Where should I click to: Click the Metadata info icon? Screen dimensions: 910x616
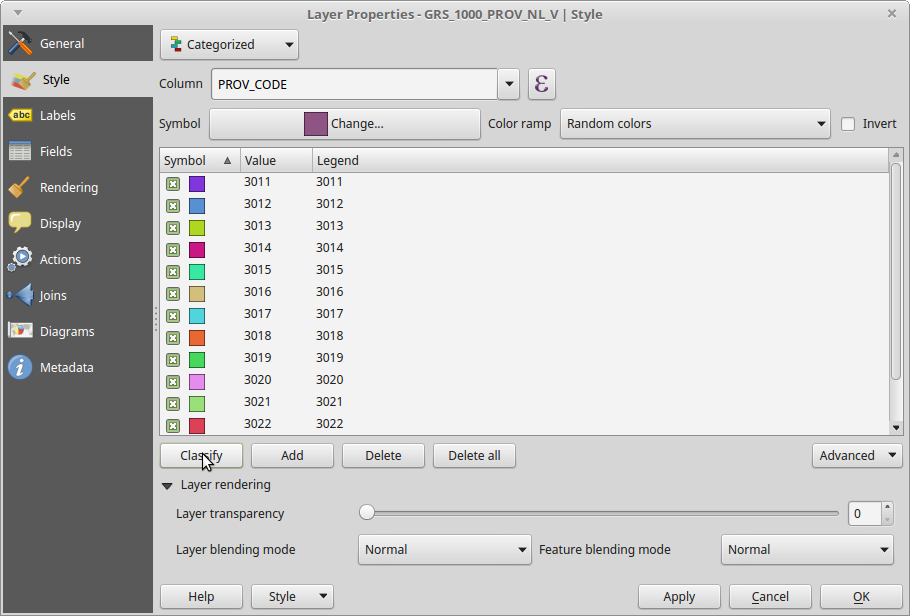pyautogui.click(x=20, y=368)
